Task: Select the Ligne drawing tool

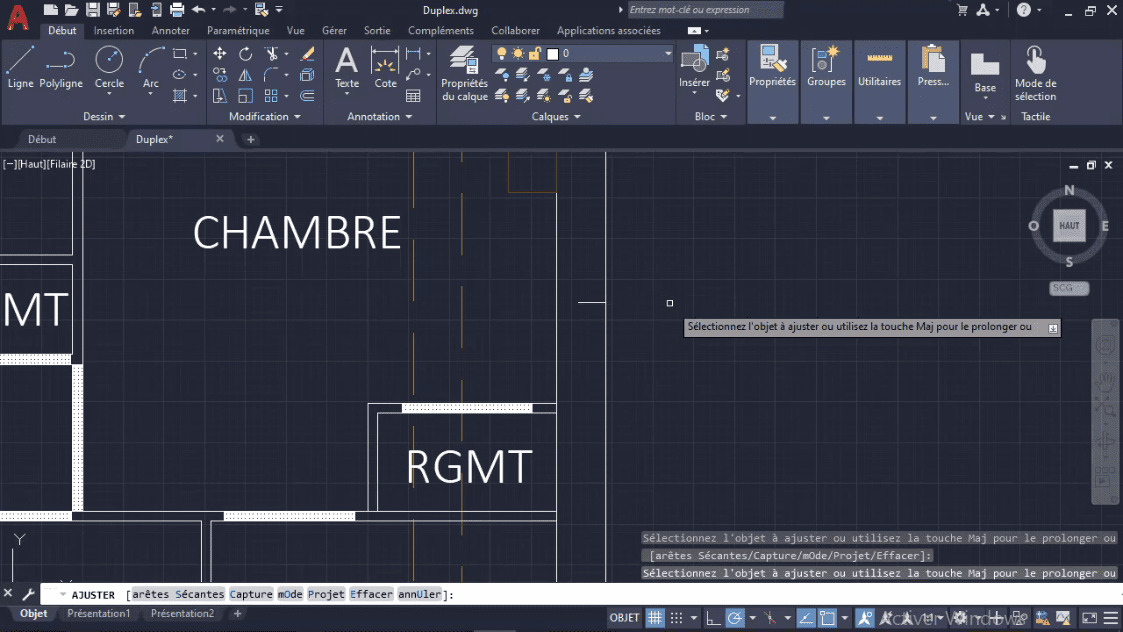Action: (20, 67)
